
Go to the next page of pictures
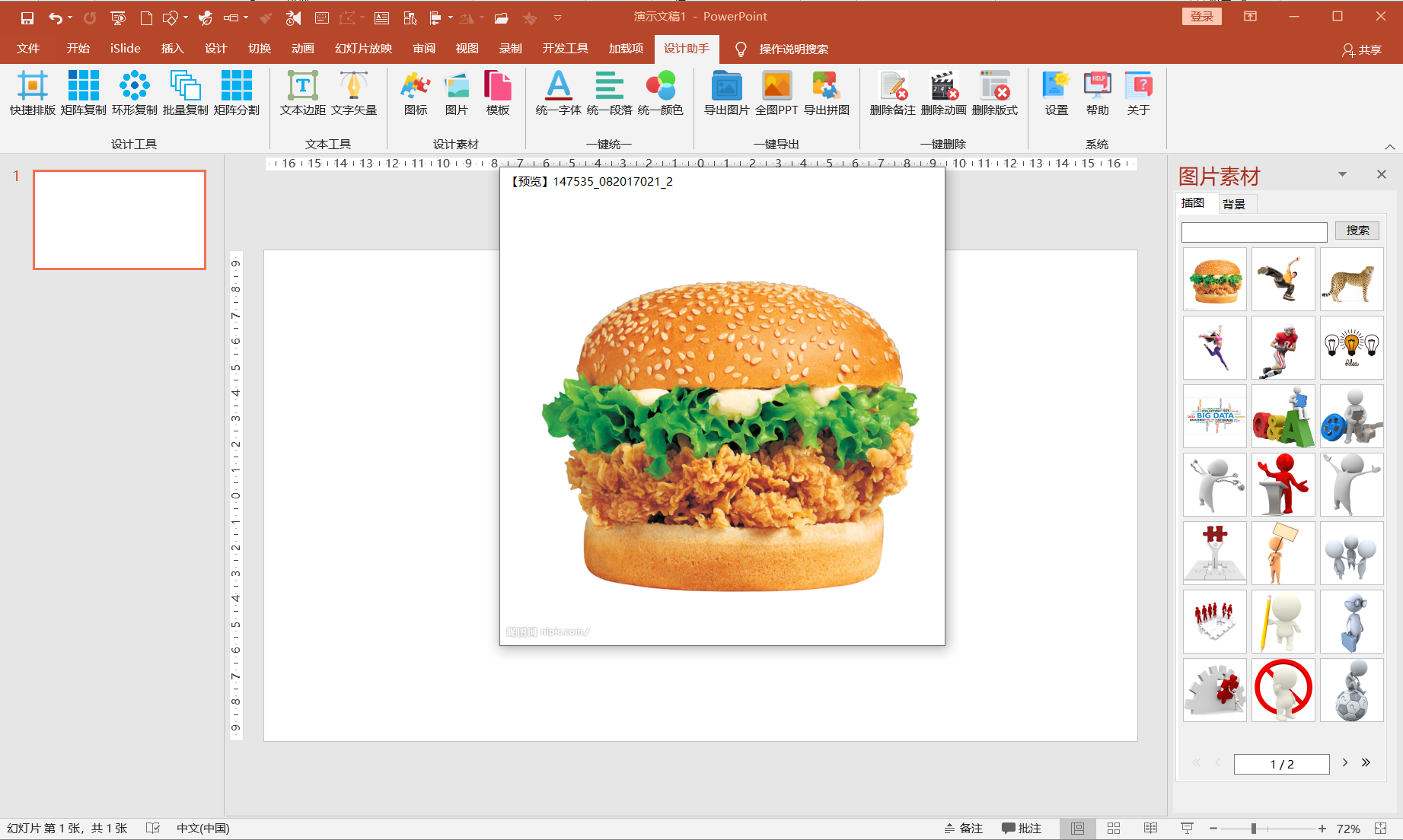point(1345,762)
